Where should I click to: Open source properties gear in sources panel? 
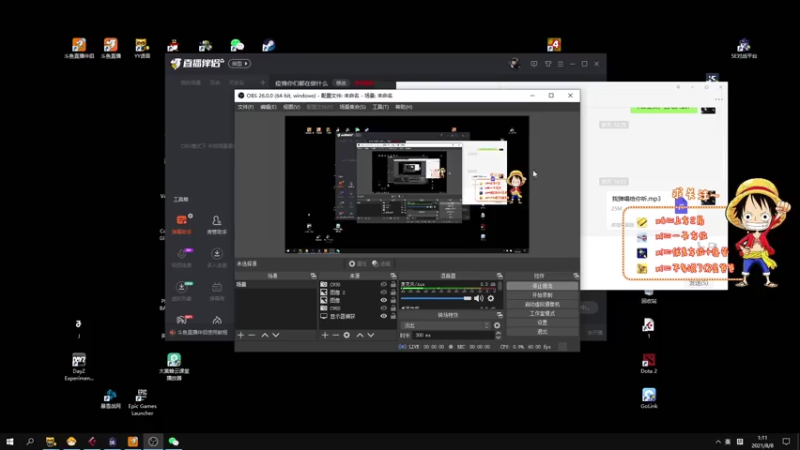pyautogui.click(x=347, y=335)
